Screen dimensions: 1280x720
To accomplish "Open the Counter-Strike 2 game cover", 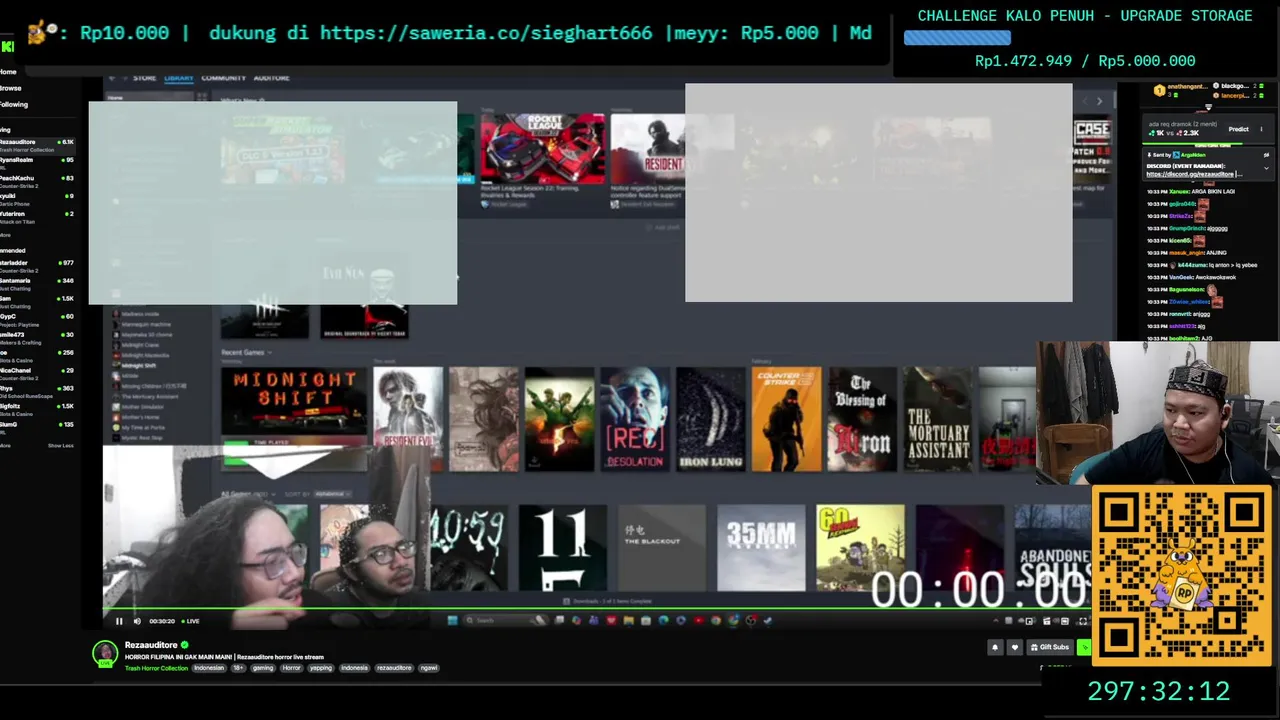I will (786, 419).
